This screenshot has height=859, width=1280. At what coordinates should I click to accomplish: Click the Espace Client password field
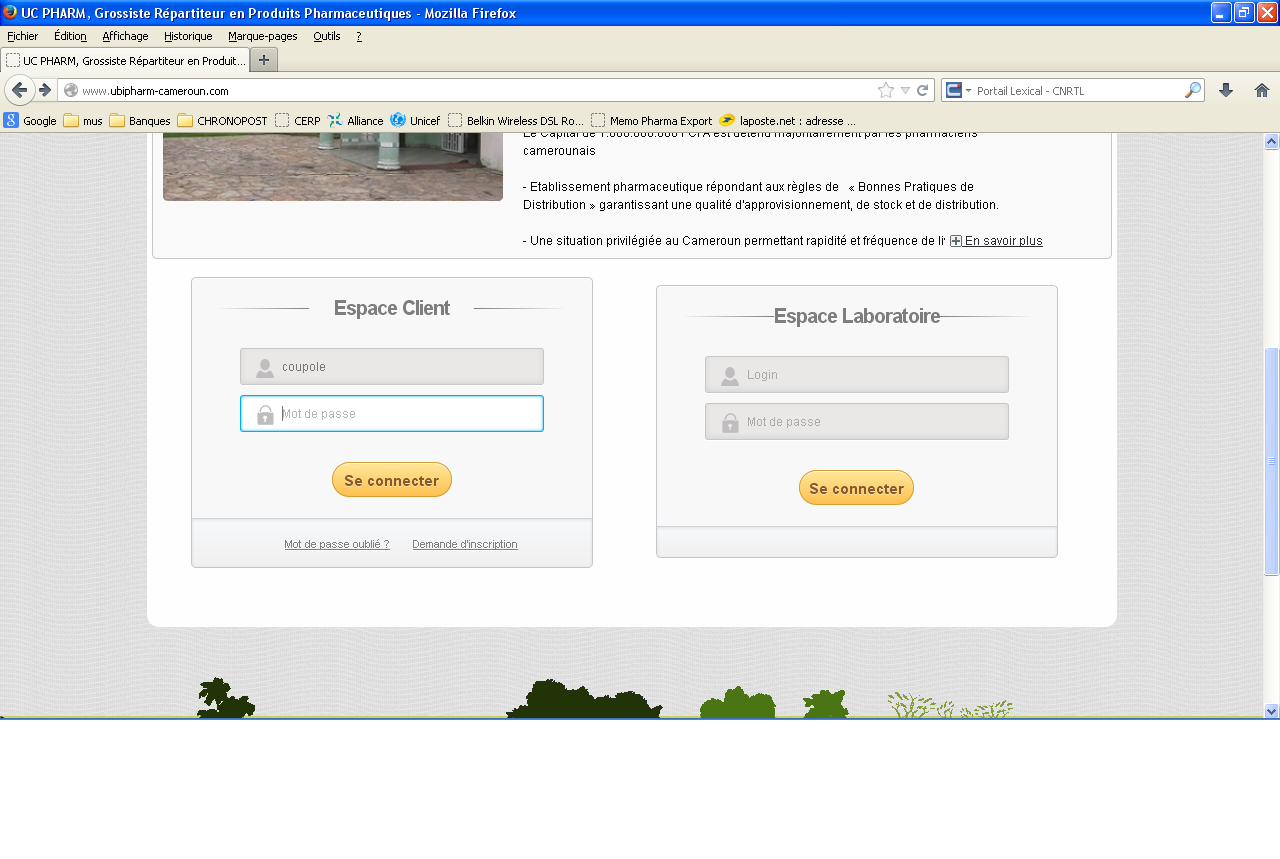point(392,413)
